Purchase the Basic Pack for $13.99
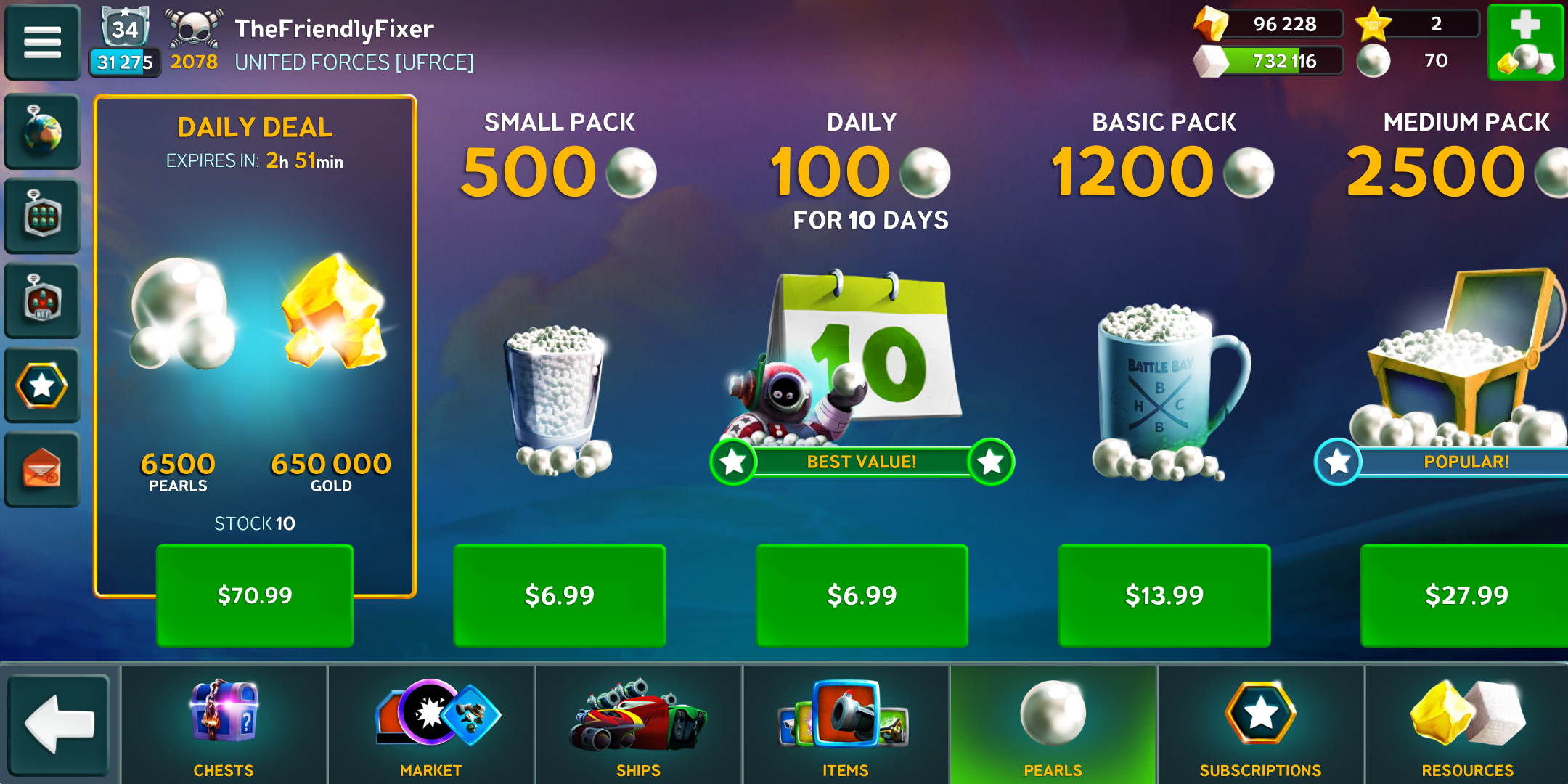Image resolution: width=1568 pixels, height=784 pixels. point(1164,595)
